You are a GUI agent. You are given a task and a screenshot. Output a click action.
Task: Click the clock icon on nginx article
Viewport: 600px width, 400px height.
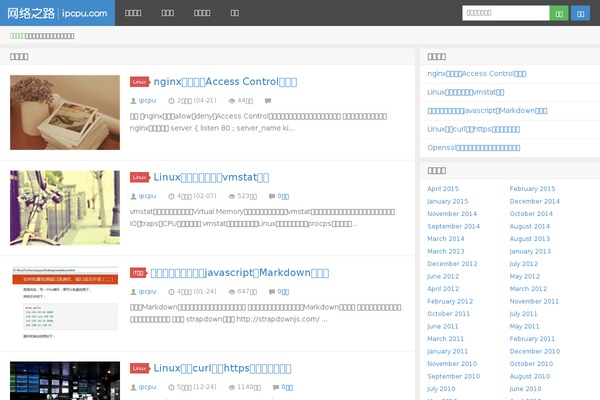tap(171, 101)
